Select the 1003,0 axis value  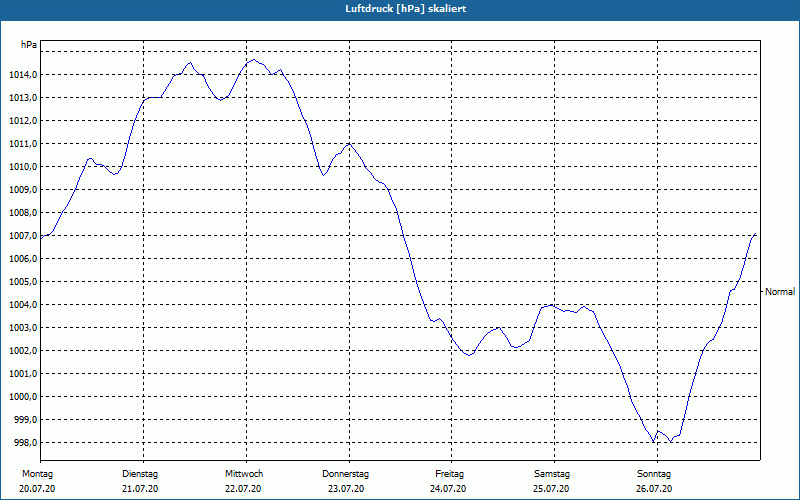23,328
